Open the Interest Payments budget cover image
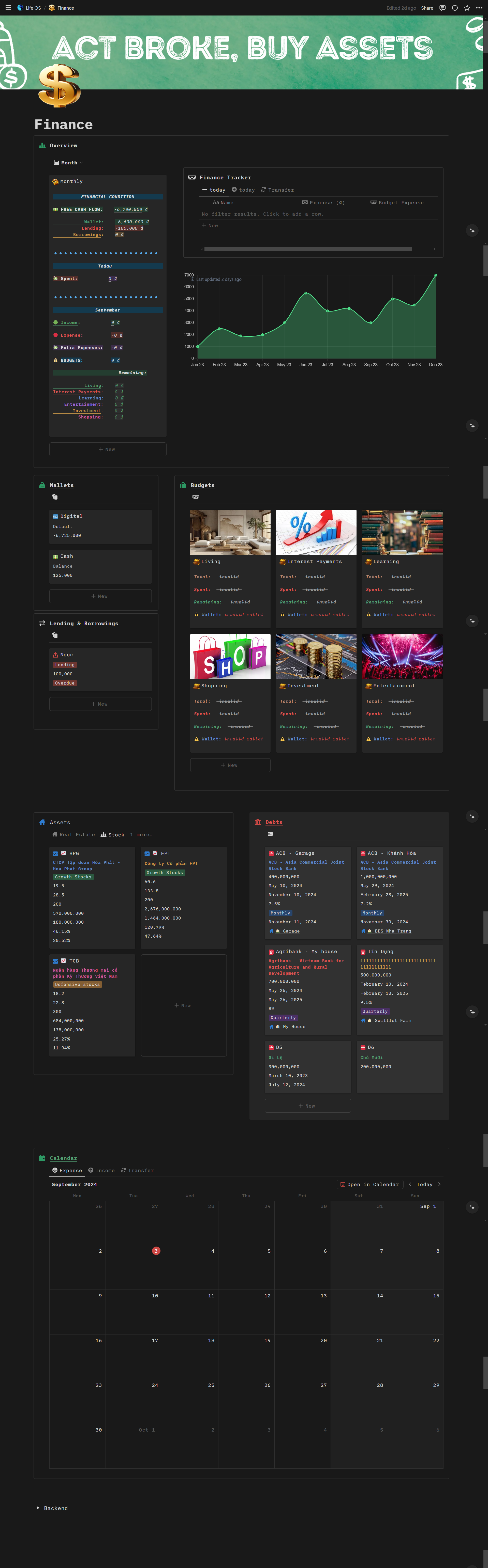 click(316, 532)
